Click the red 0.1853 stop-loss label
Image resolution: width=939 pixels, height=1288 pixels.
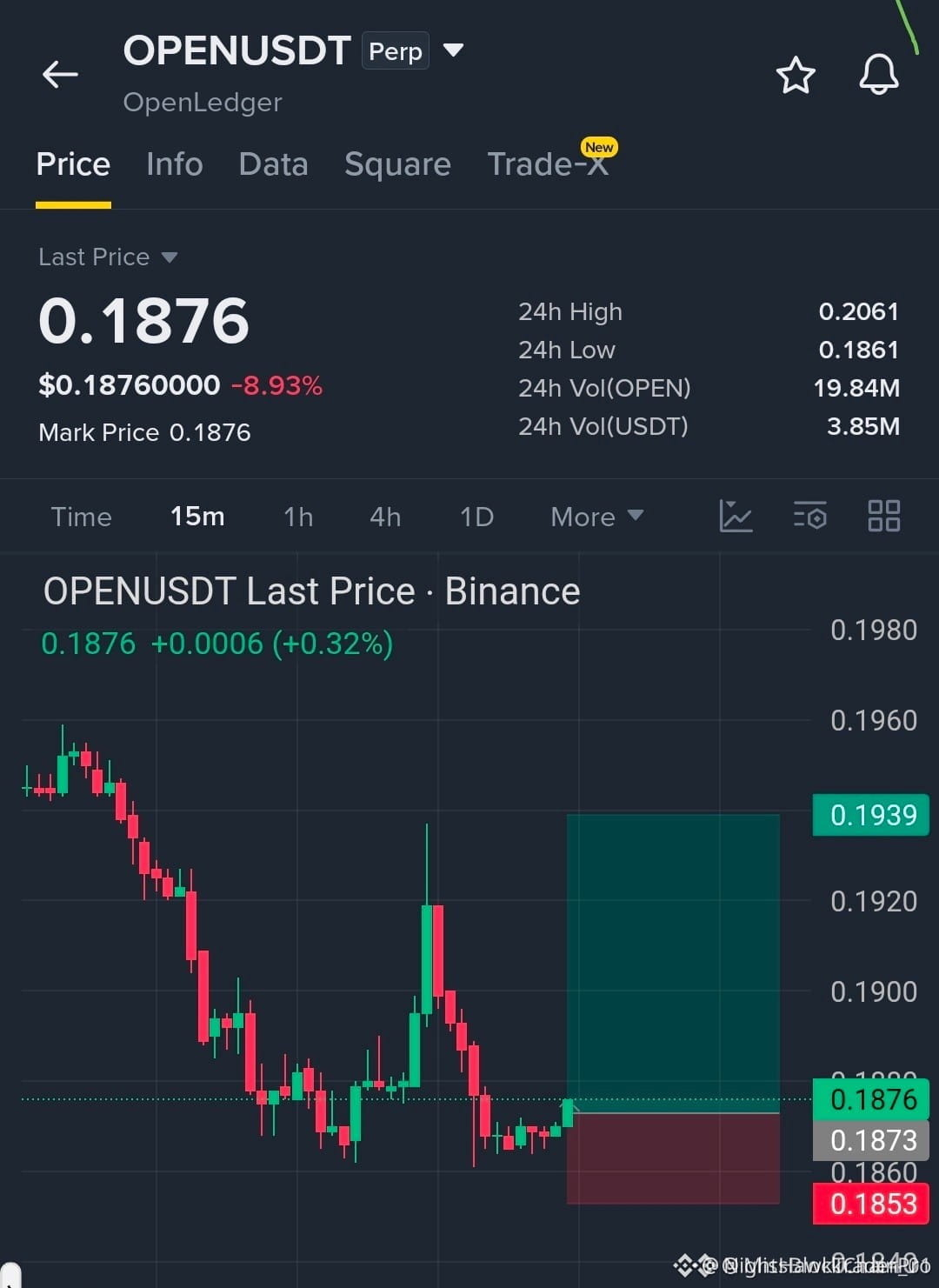tap(871, 1204)
